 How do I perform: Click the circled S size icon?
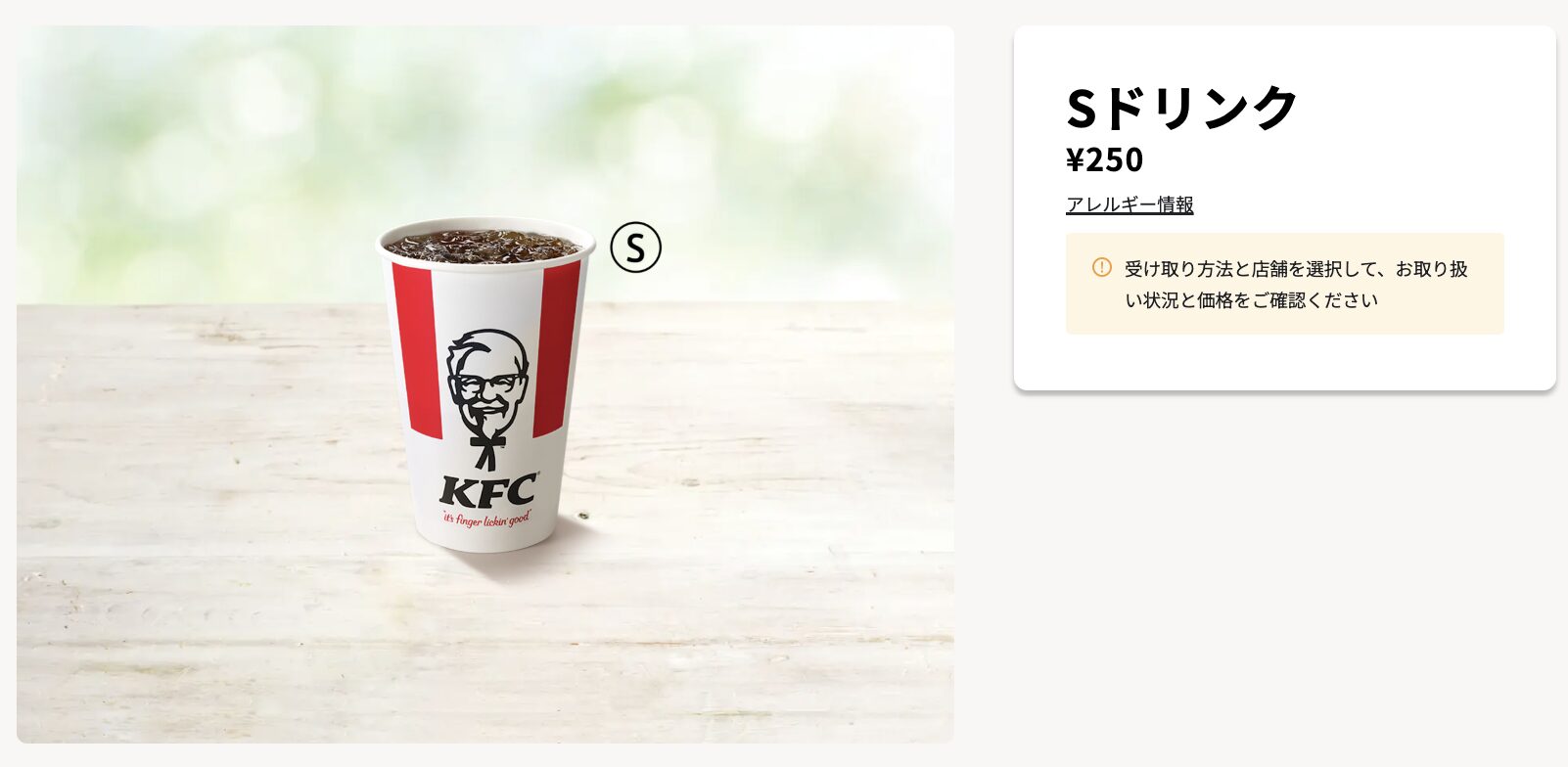click(636, 248)
